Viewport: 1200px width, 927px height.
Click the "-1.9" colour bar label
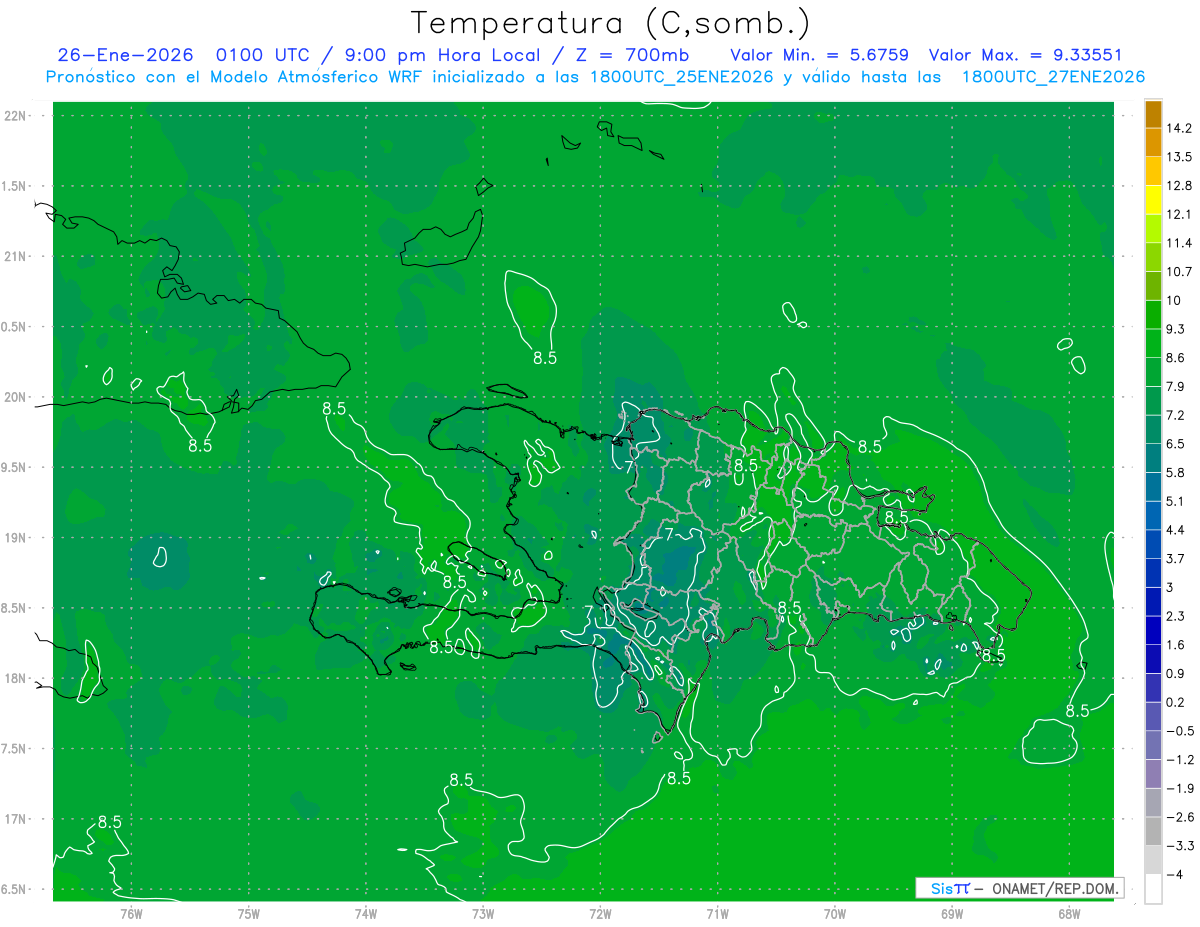pos(1180,789)
